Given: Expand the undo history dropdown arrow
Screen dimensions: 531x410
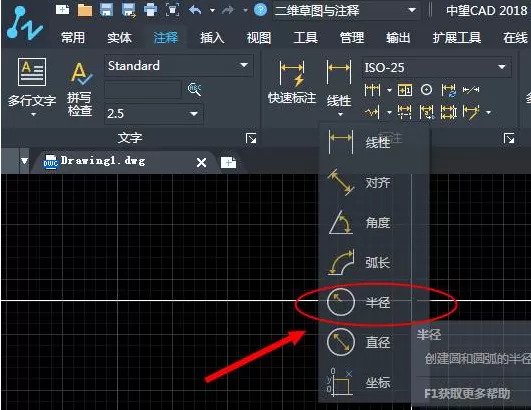Looking at the screenshot, I should tap(212, 10).
